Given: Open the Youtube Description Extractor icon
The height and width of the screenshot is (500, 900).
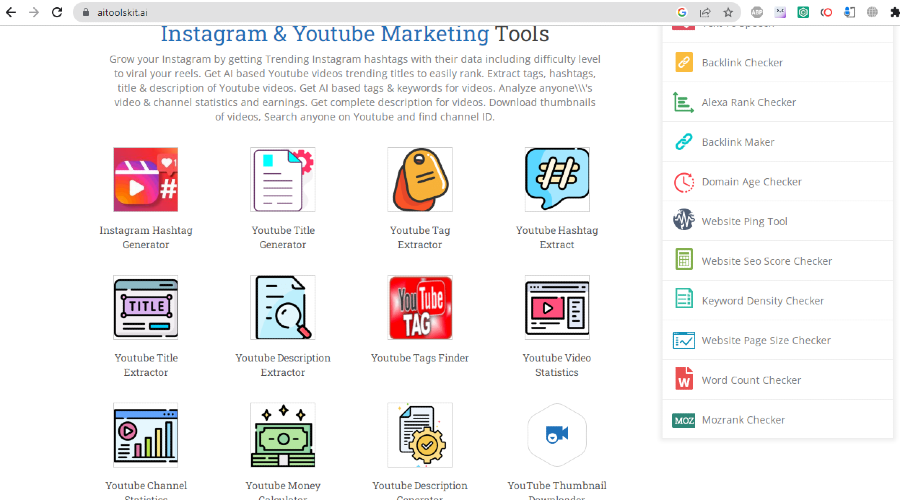Looking at the screenshot, I should pos(283,307).
